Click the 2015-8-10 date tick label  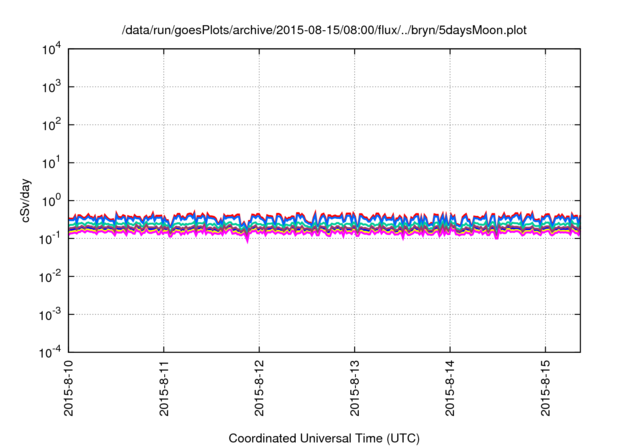point(69,388)
